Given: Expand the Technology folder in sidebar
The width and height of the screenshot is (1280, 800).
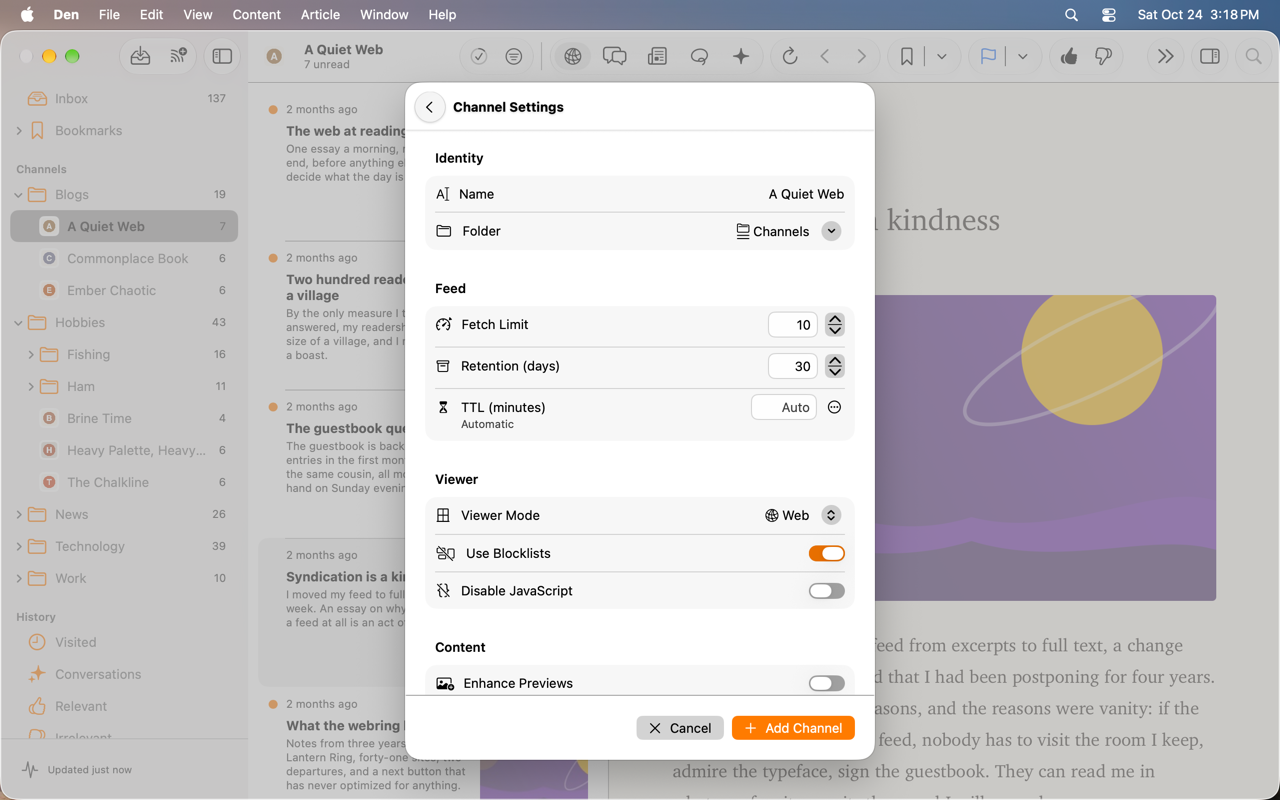Looking at the screenshot, I should [19, 547].
